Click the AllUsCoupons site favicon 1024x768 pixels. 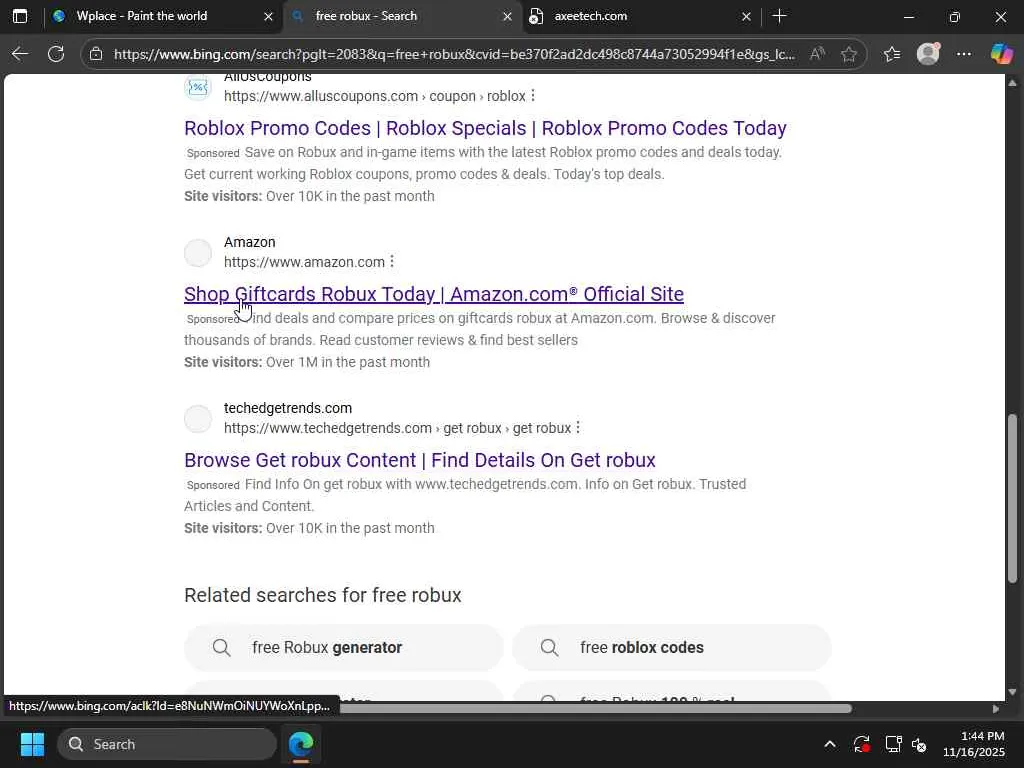click(x=198, y=87)
